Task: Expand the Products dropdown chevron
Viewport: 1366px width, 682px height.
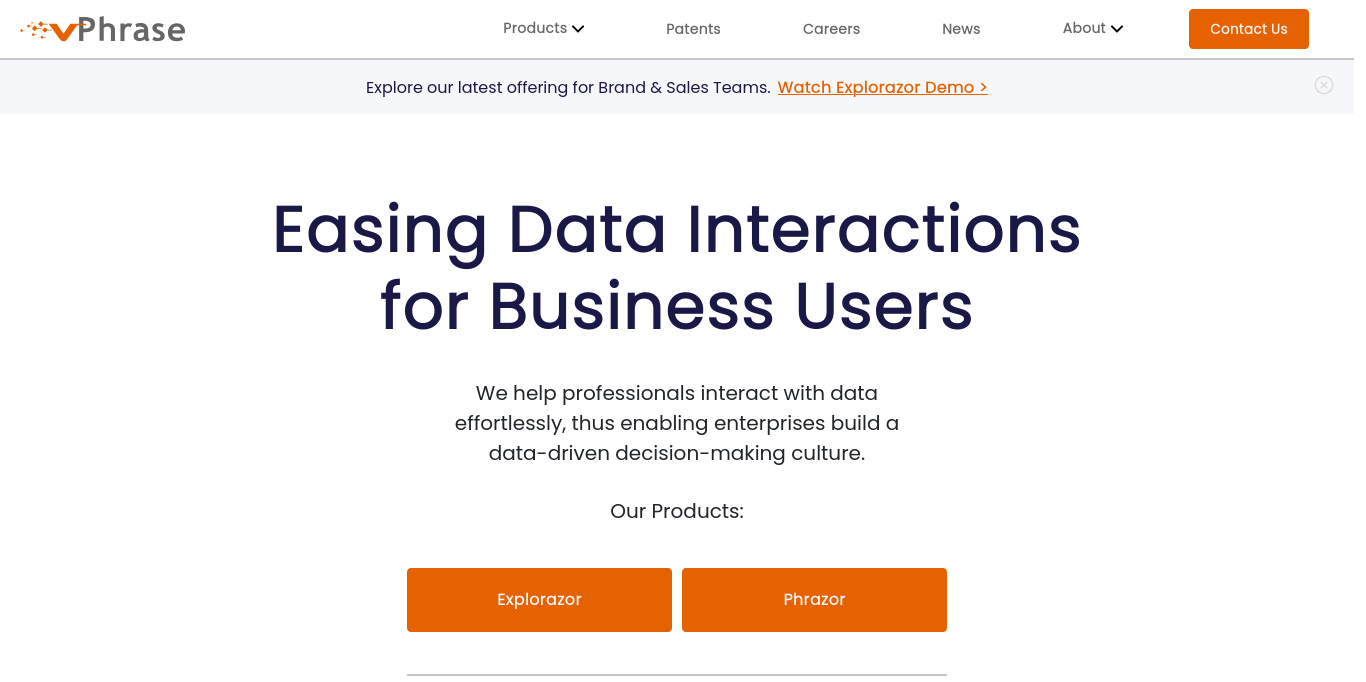Action: pos(578,29)
